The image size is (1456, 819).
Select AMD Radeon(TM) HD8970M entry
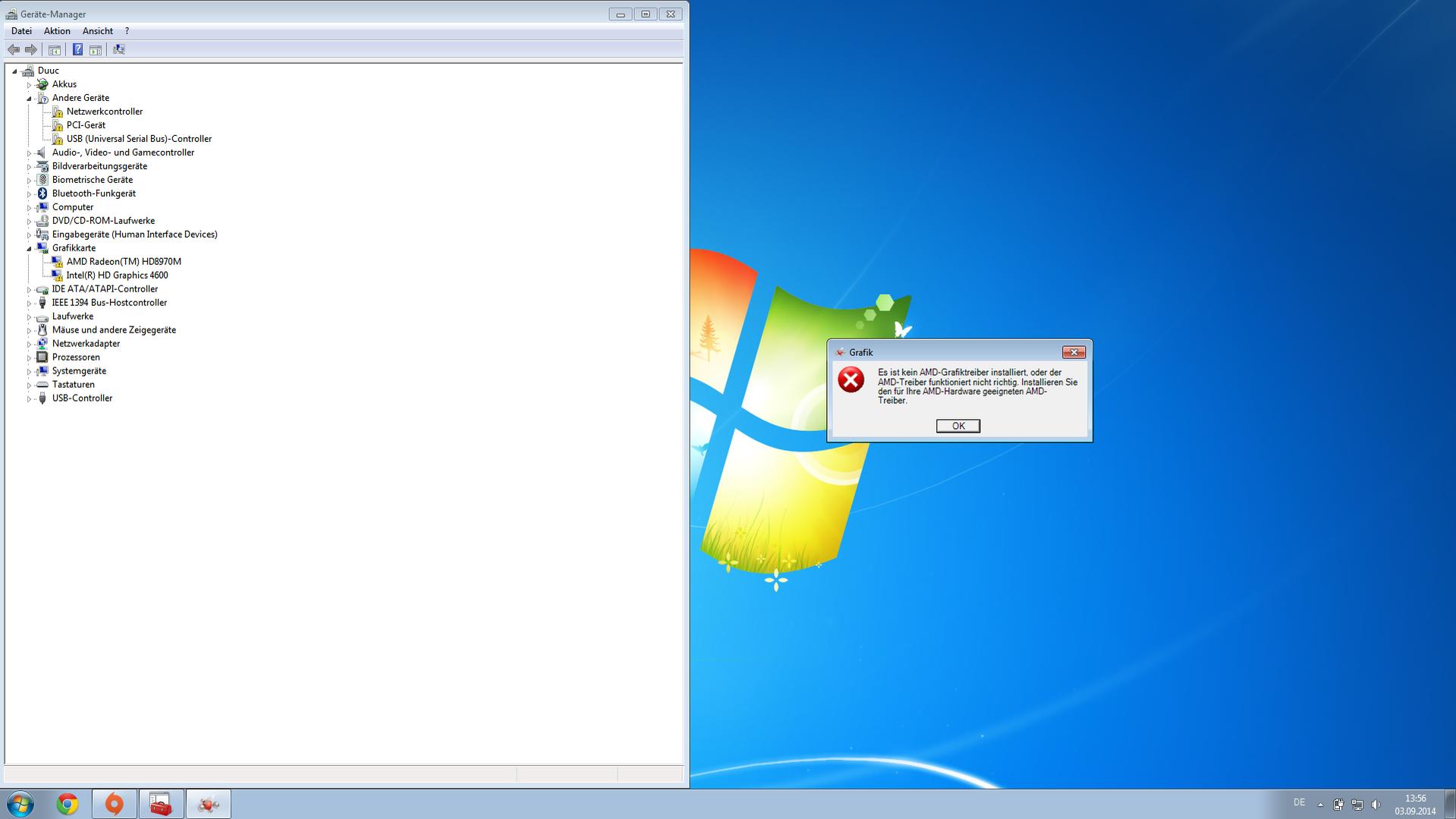coord(124,262)
